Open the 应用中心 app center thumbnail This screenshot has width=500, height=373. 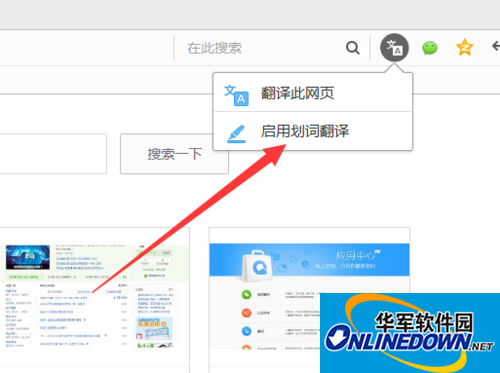pos(309,297)
